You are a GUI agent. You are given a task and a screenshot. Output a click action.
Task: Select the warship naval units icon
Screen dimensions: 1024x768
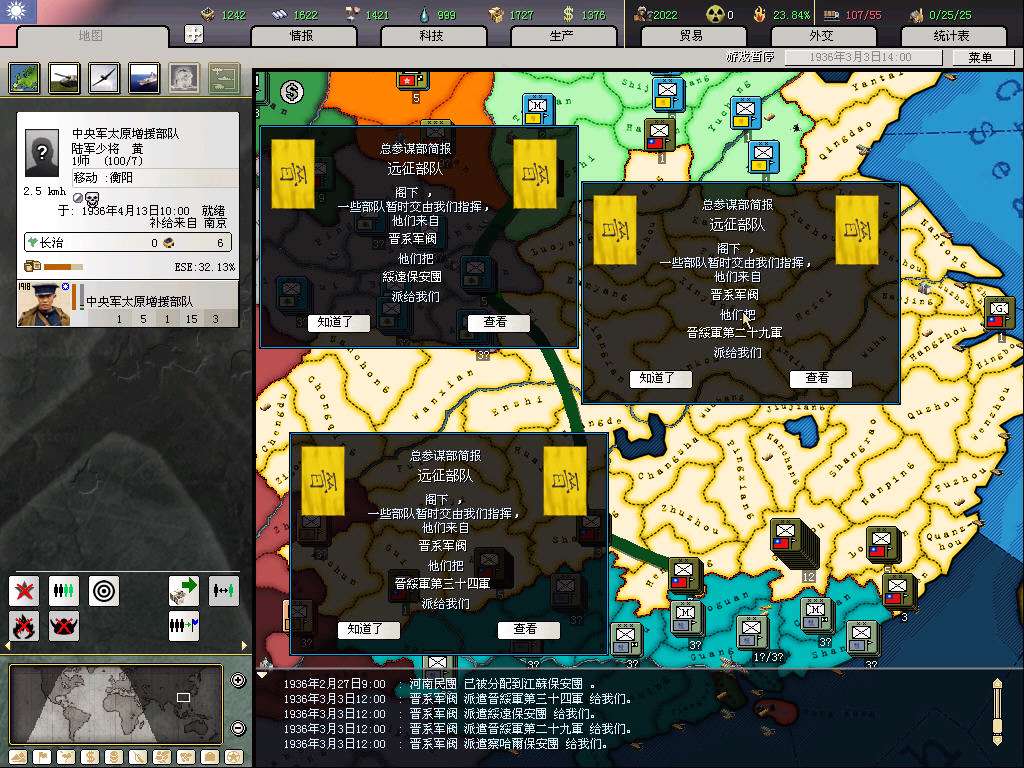(144, 78)
